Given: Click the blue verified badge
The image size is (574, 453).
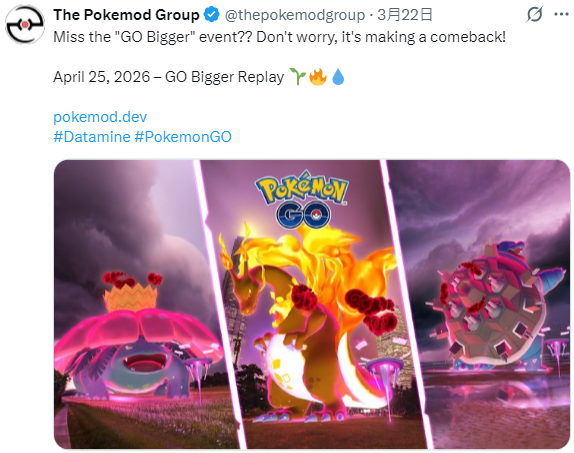Looking at the screenshot, I should point(211,15).
